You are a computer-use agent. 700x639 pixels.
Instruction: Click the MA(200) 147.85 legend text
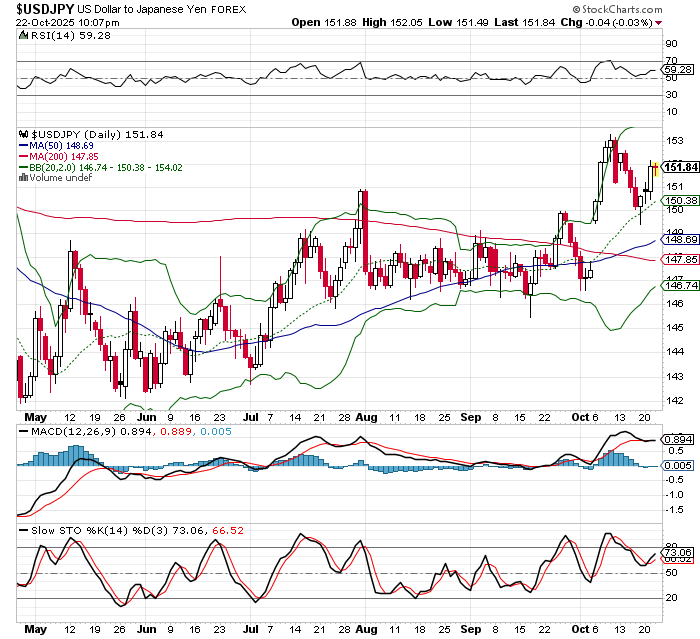pyautogui.click(x=64, y=156)
